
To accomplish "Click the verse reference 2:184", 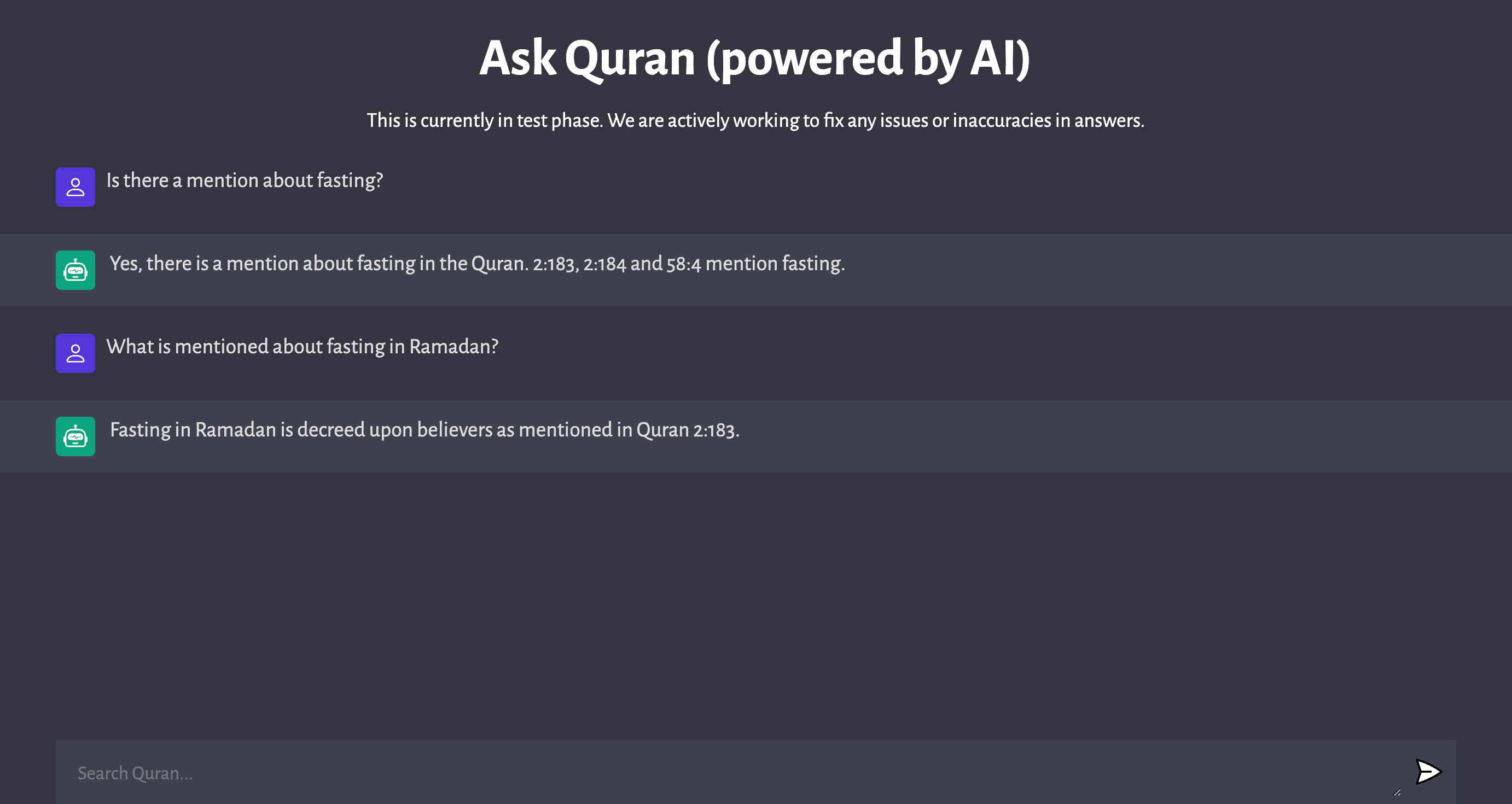I will pos(604,264).
